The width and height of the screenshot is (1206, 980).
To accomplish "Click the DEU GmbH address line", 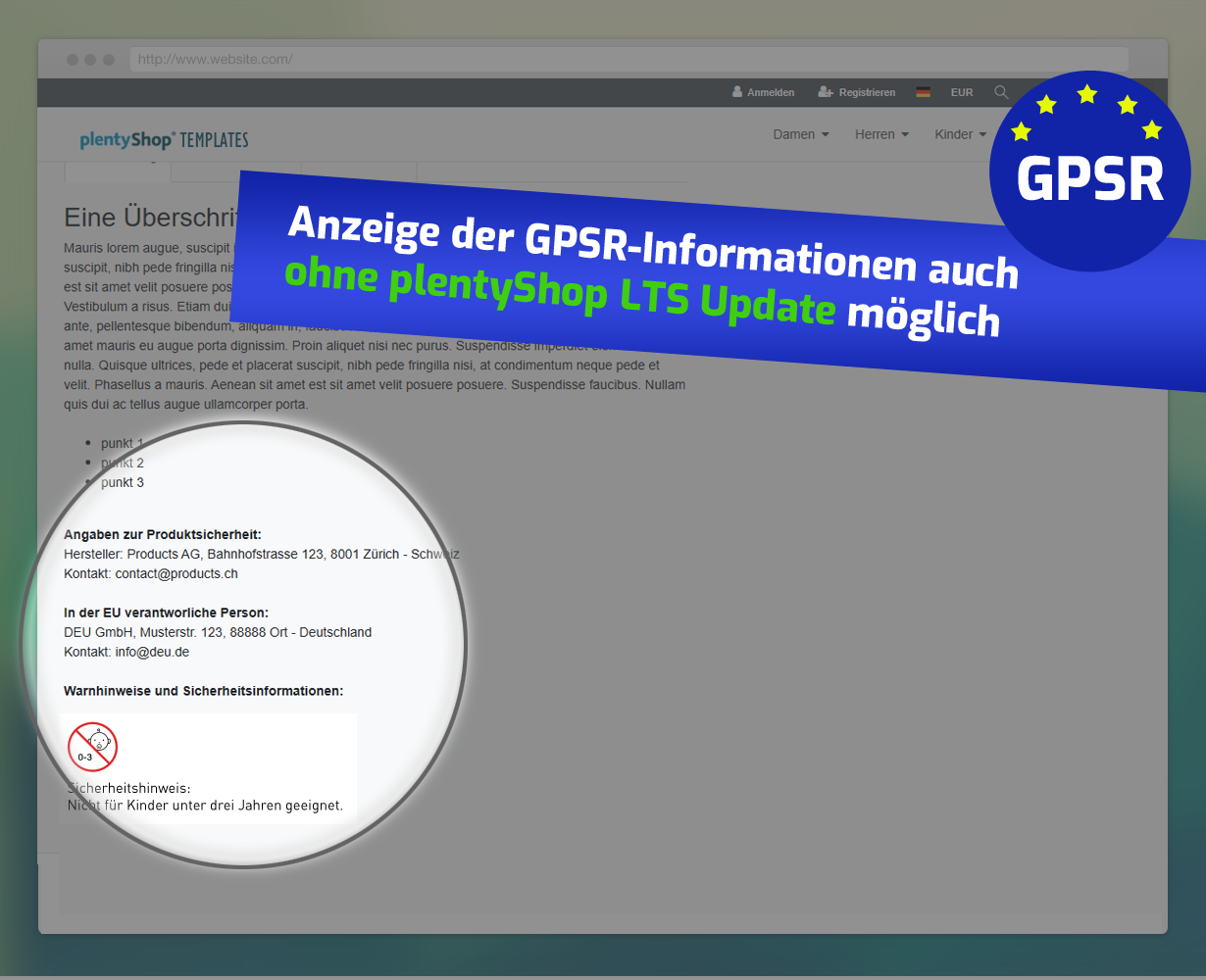I will pos(218,632).
